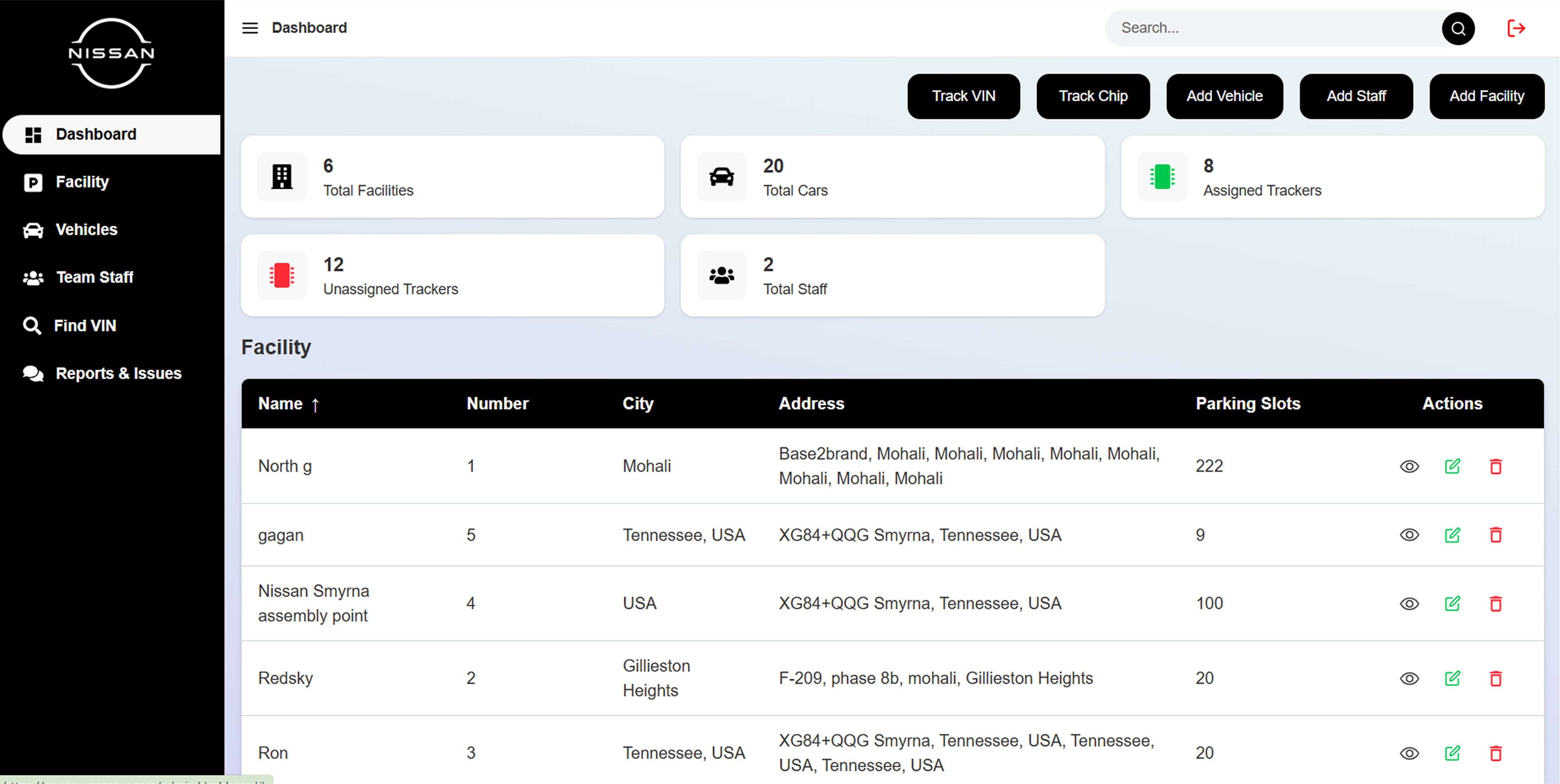Open Dashboard in the sidebar
The height and width of the screenshot is (784, 1560).
click(x=112, y=134)
